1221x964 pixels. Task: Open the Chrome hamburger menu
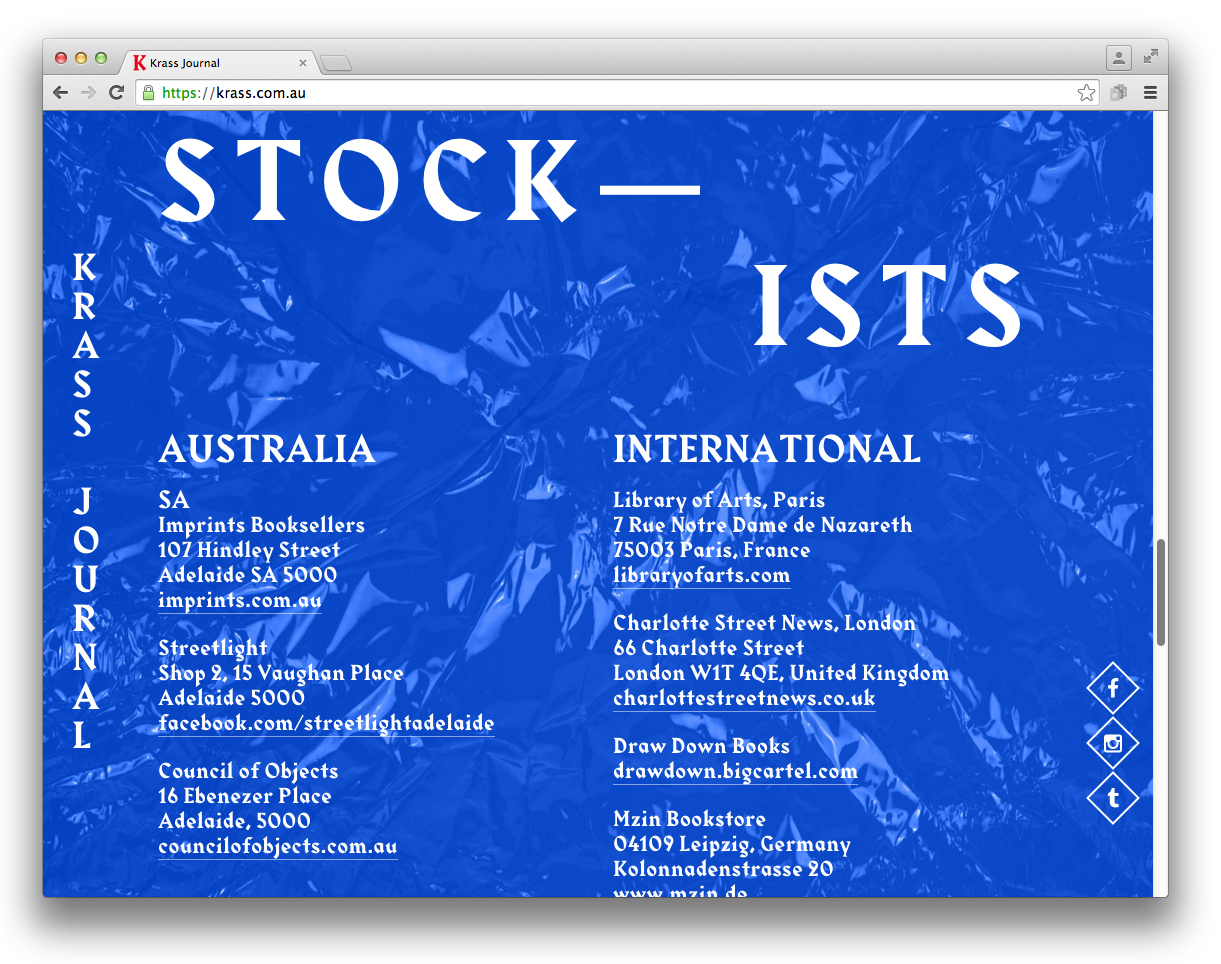(x=1150, y=93)
